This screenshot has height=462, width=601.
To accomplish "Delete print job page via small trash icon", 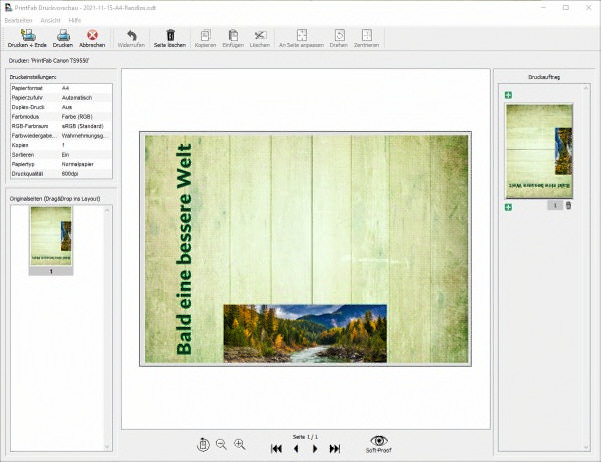I will [x=569, y=206].
